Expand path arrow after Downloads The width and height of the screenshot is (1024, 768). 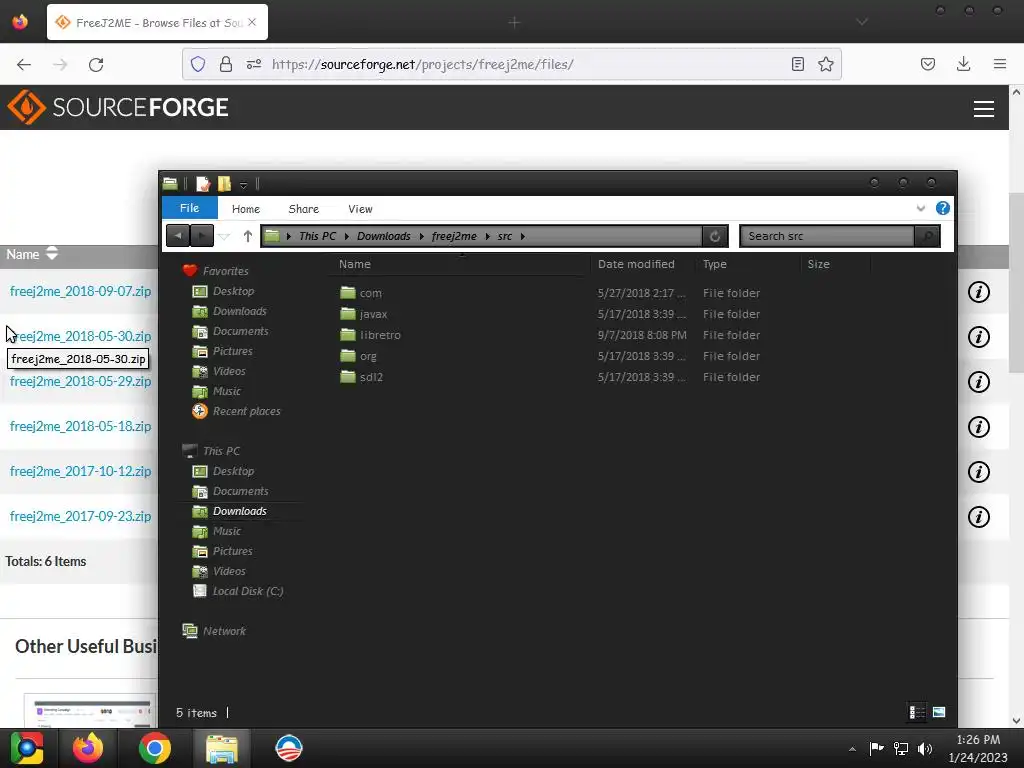[421, 236]
